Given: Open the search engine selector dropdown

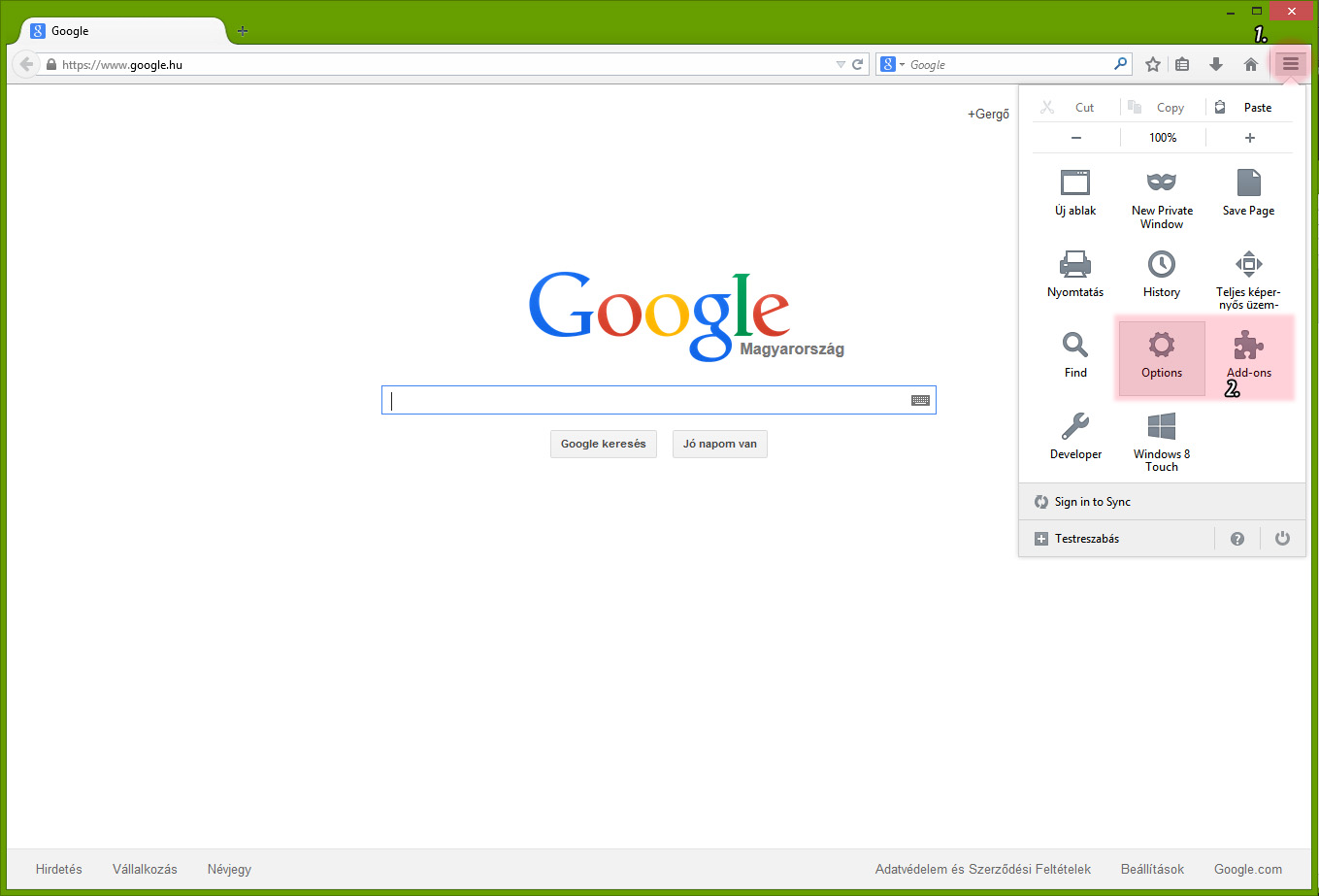Looking at the screenshot, I should (892, 65).
